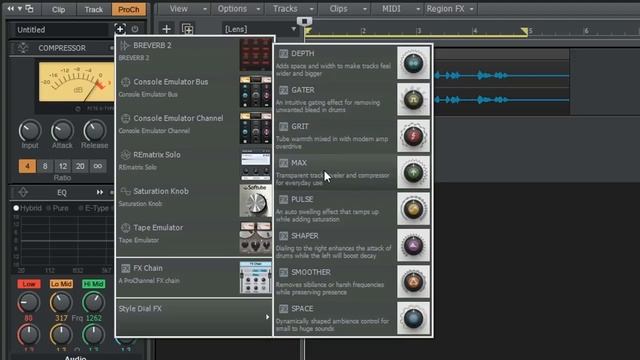This screenshot has width=640, height=360.
Task: Click compressor Release knob
Action: click(x=94, y=131)
